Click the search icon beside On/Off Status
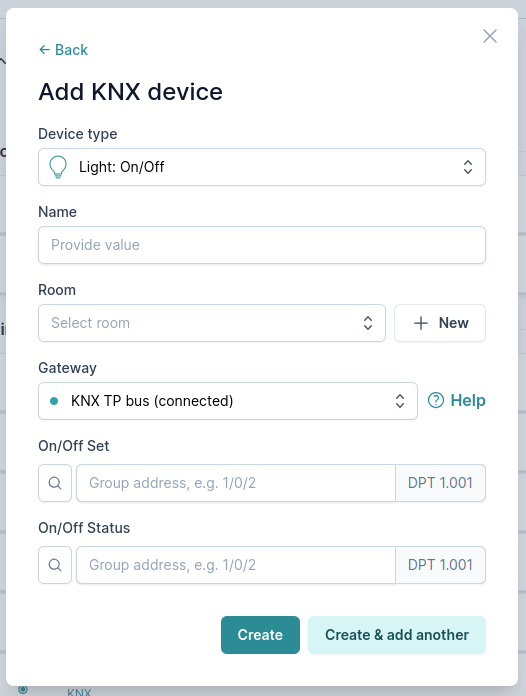 click(55, 565)
